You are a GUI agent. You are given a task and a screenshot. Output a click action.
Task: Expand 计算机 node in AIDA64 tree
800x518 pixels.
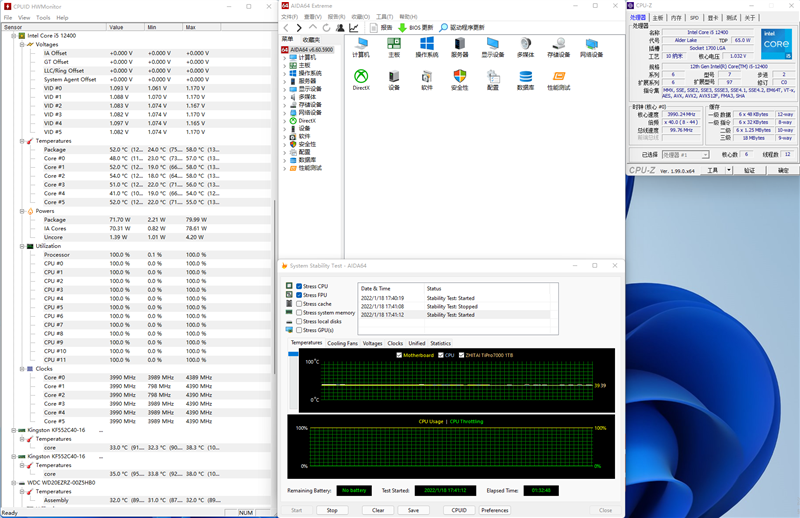point(285,58)
